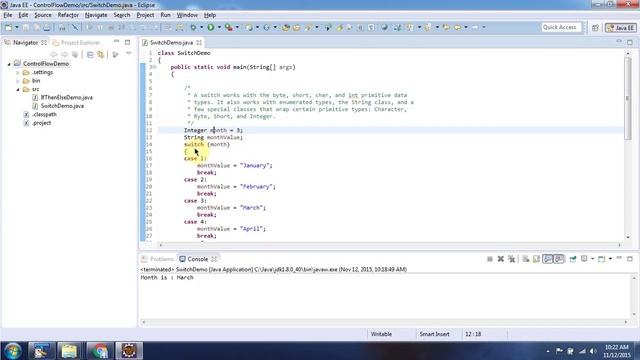Expand the bin folder
Image resolution: width=640 pixels, height=360 pixels.
click(x=18, y=81)
